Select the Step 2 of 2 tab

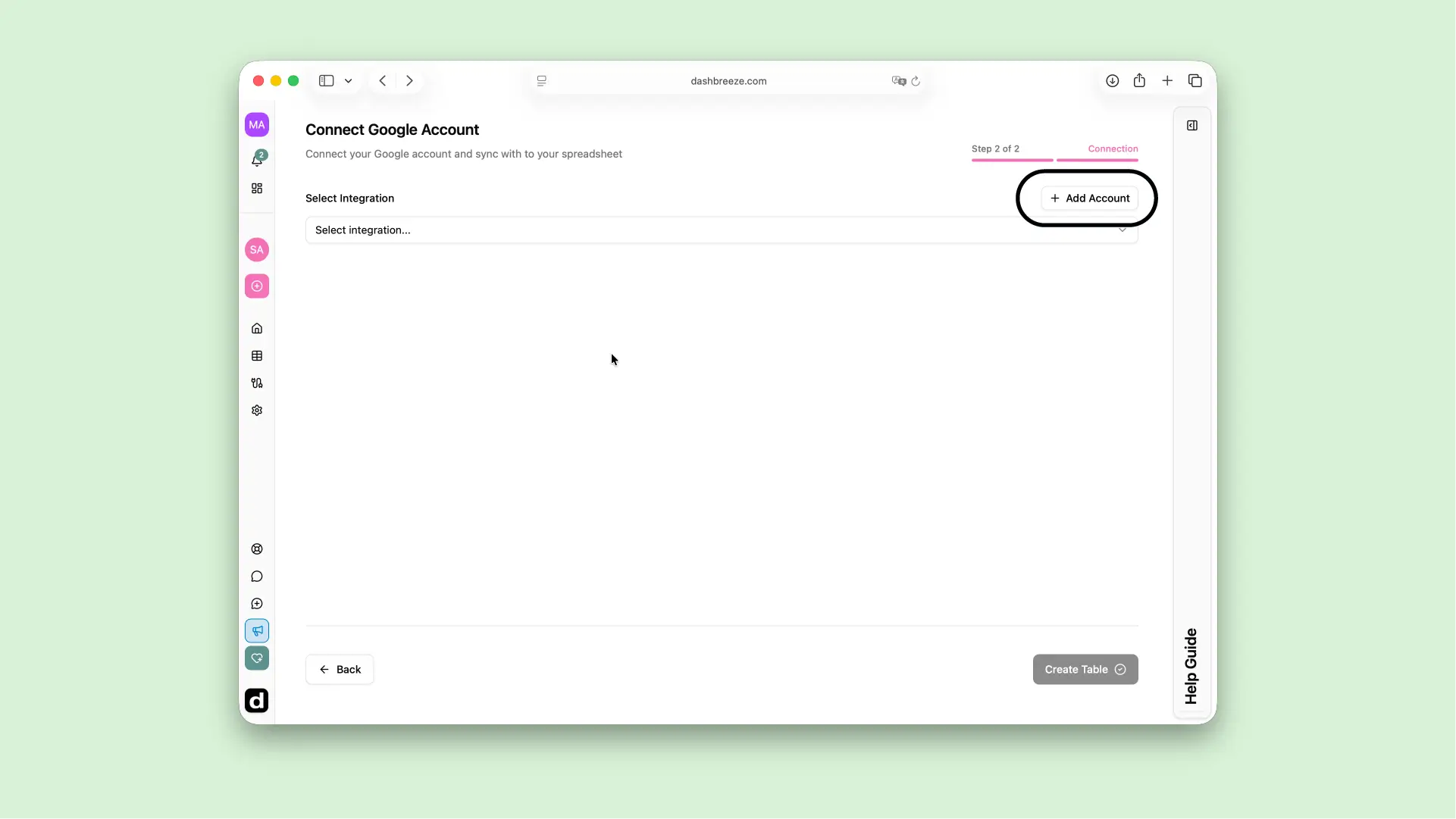tap(996, 149)
